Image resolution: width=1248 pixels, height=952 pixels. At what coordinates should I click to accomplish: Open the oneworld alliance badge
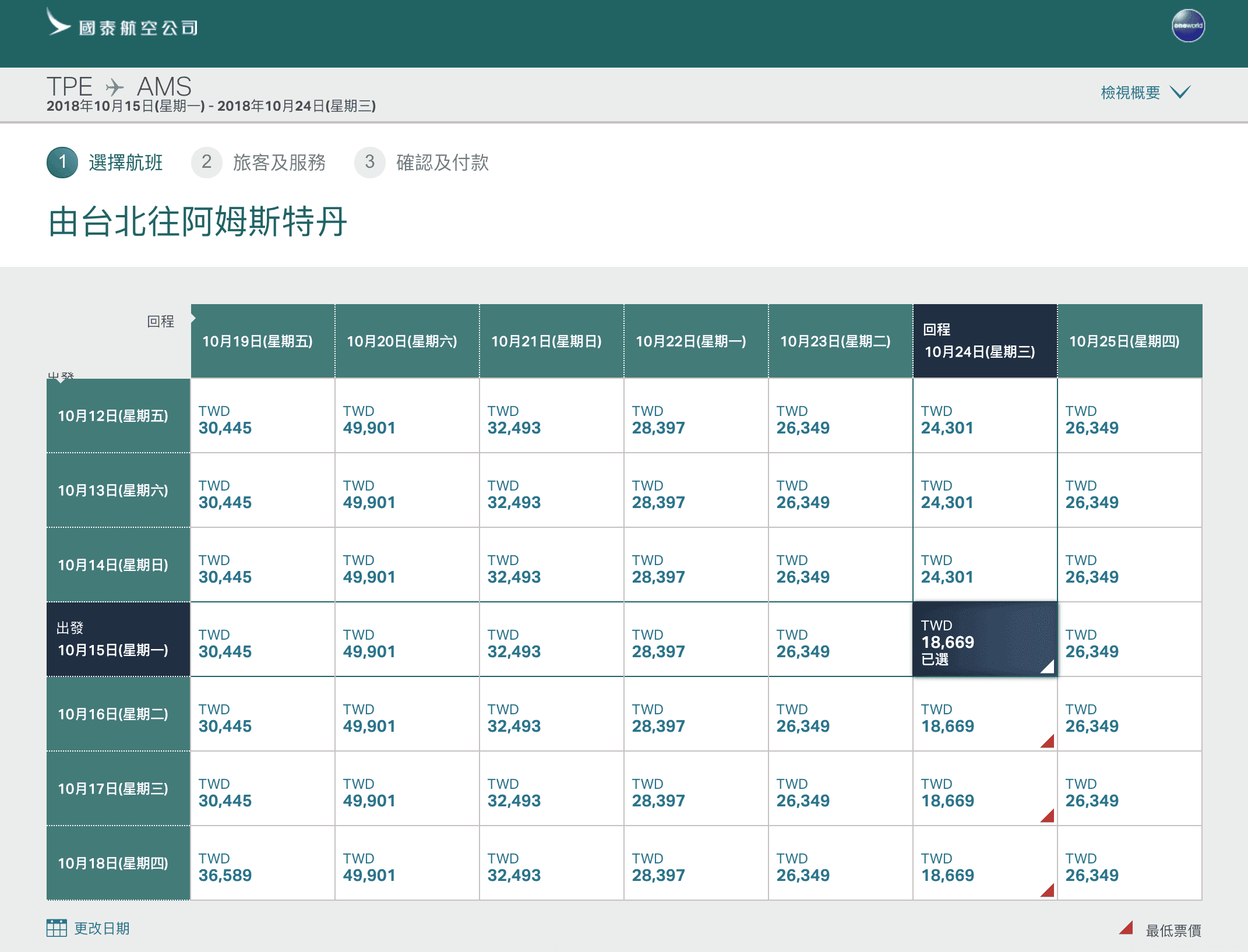tap(1188, 26)
